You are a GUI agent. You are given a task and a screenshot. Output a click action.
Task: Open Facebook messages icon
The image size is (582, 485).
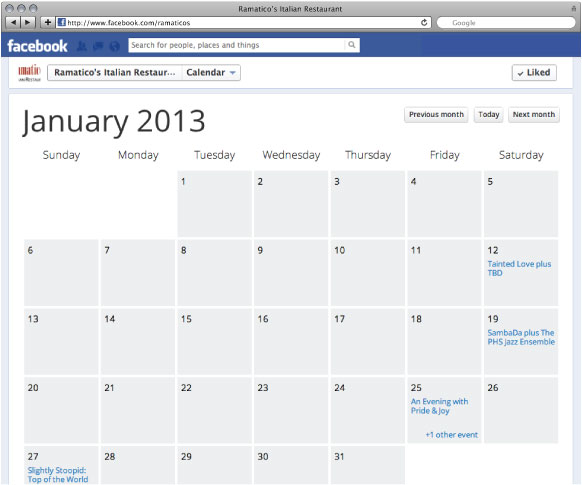click(x=98, y=46)
